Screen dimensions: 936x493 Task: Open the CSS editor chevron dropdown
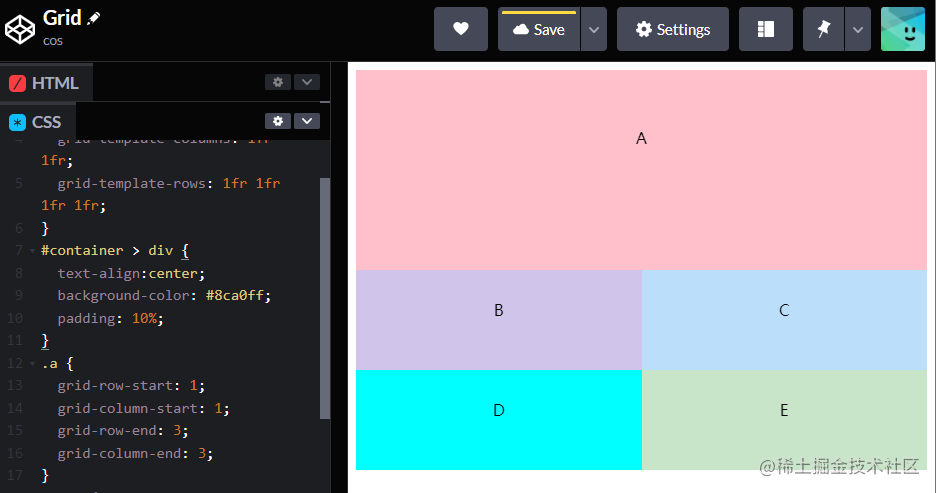[307, 121]
